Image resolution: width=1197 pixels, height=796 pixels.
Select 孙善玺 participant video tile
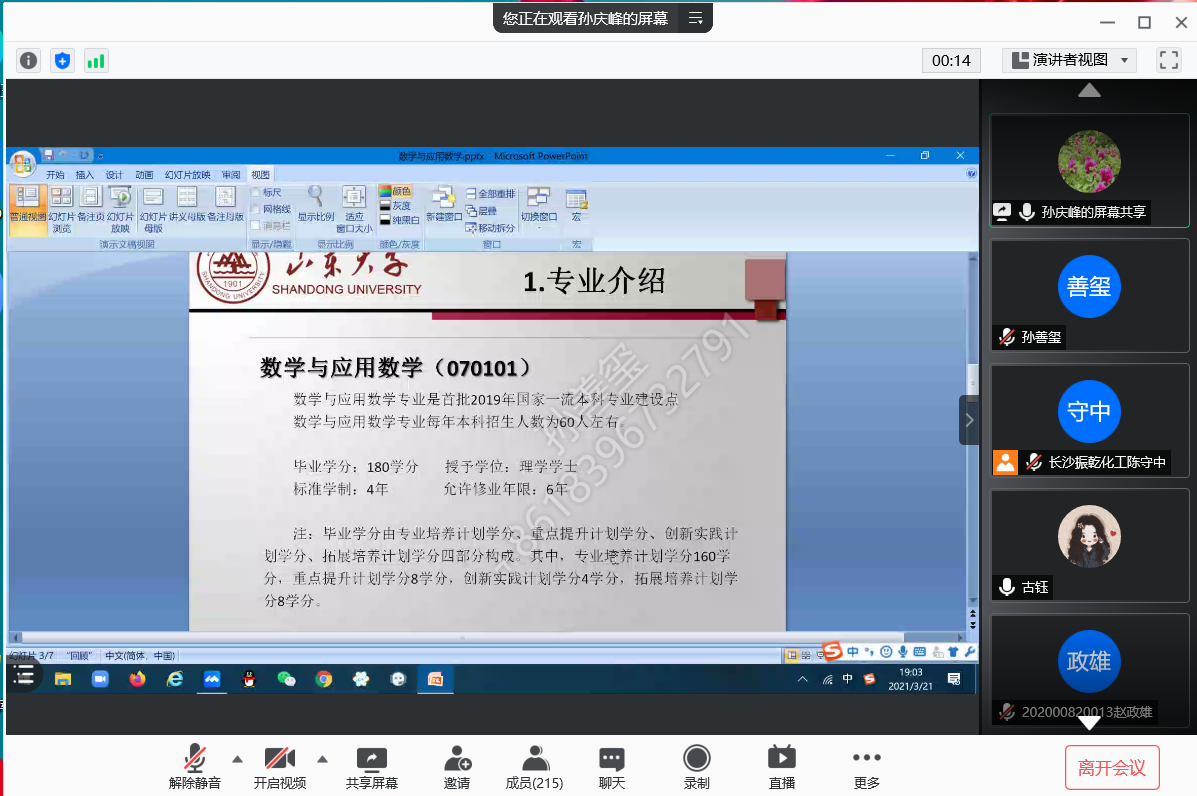(1089, 295)
